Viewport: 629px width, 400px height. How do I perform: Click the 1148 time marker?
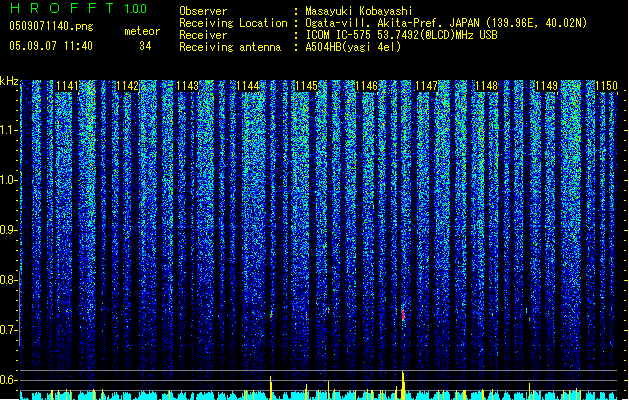[486, 86]
